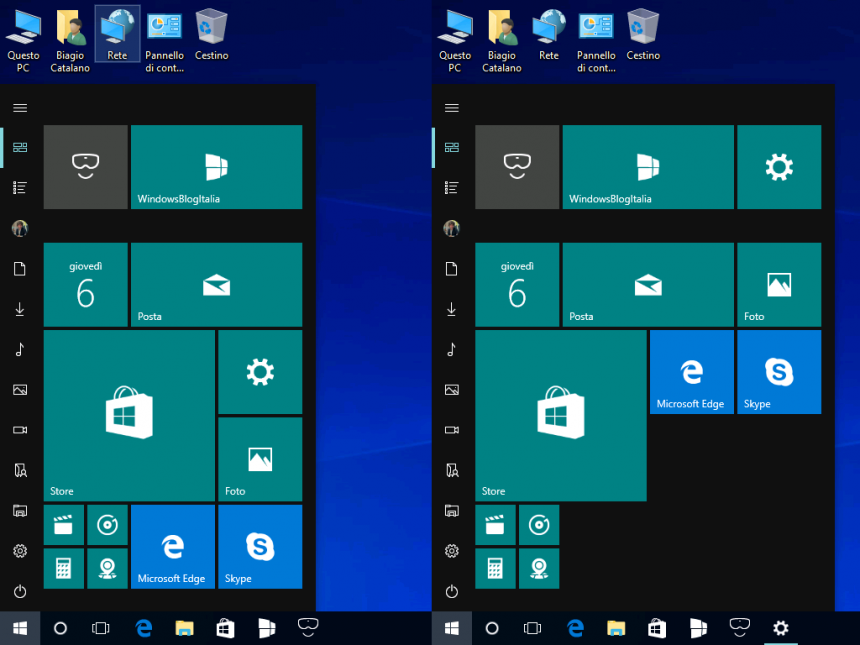
Task: Open the Documents icon in the sidebar
Action: pos(21,268)
